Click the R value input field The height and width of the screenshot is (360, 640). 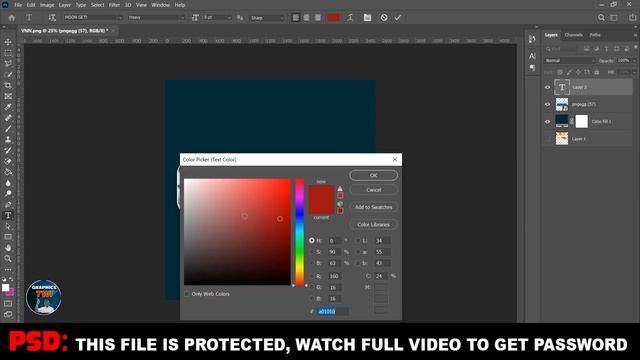point(335,276)
